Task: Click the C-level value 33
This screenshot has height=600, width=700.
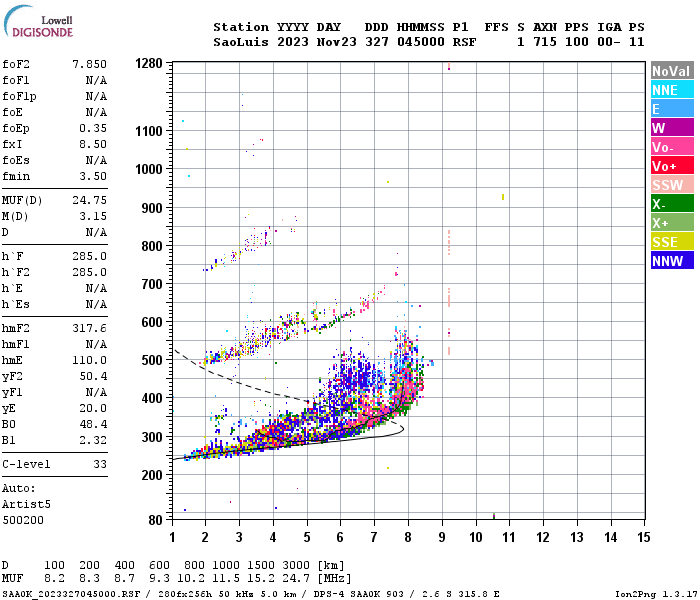Action: [100, 464]
